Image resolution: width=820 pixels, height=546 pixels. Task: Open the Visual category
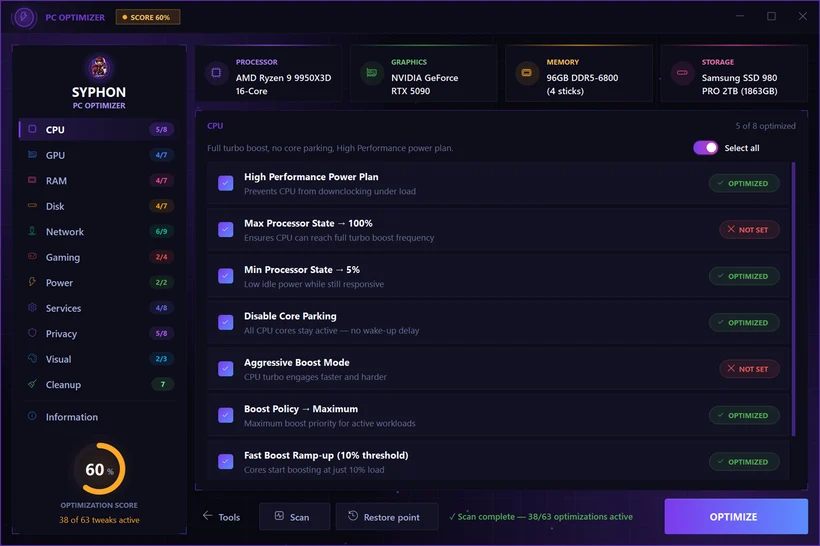pos(97,359)
